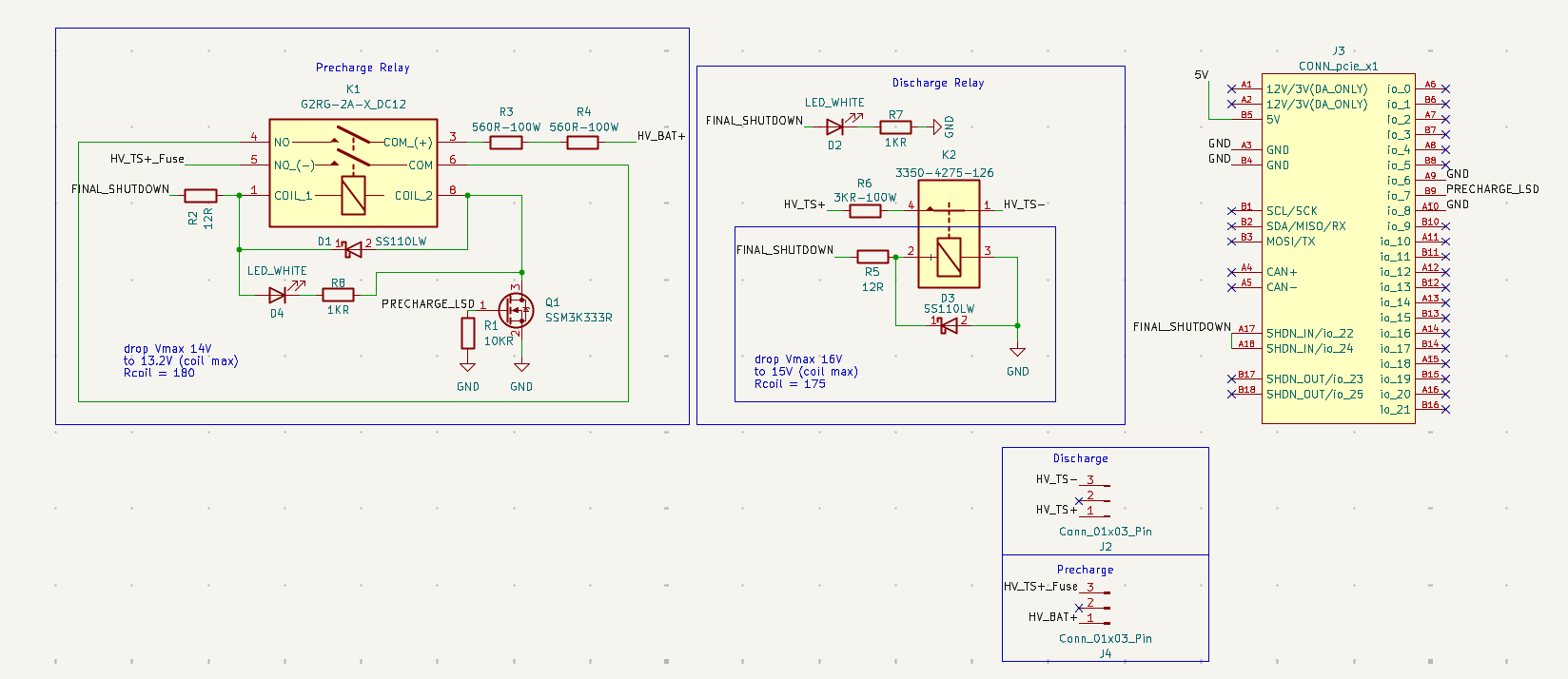Select GND symbol below MOSFET Q1
Screen dimensions: 1568x679
click(521, 366)
